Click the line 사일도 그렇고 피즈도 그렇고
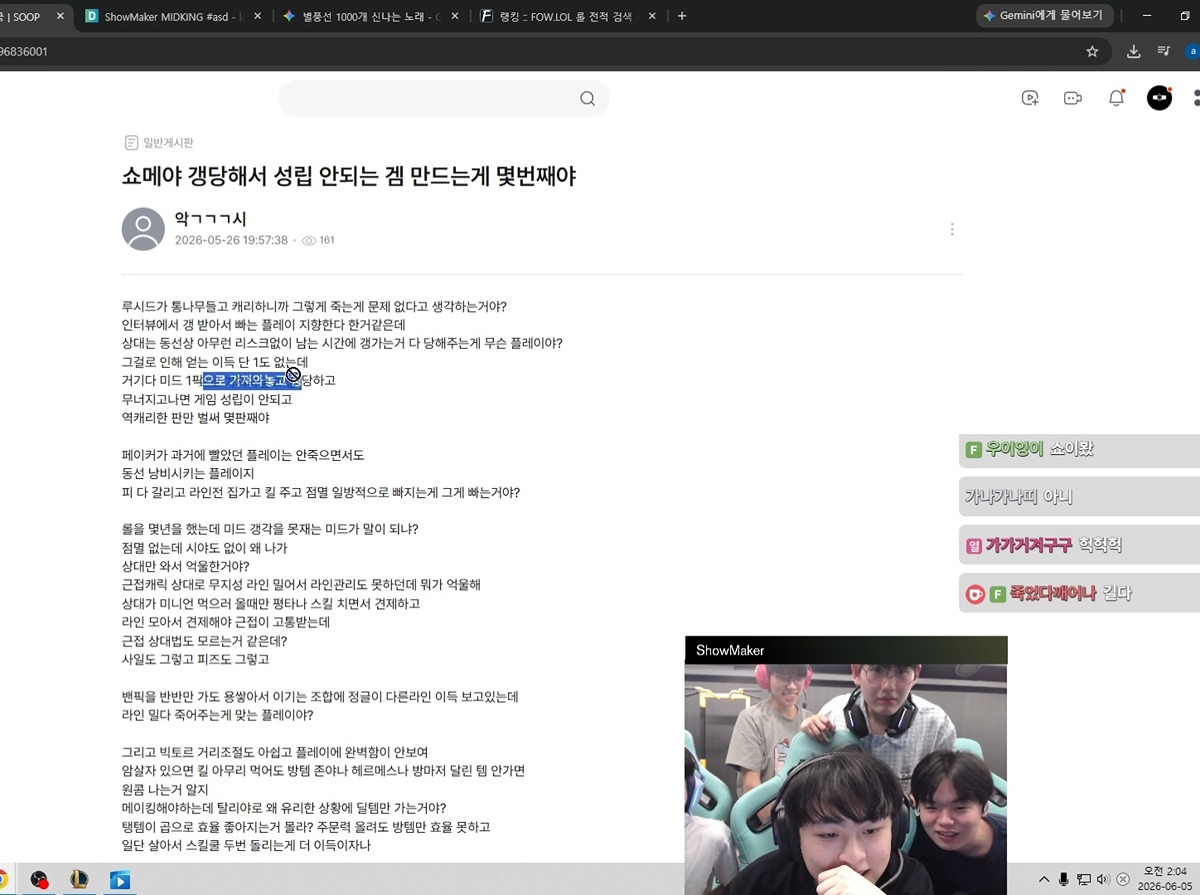 click(x=195, y=659)
